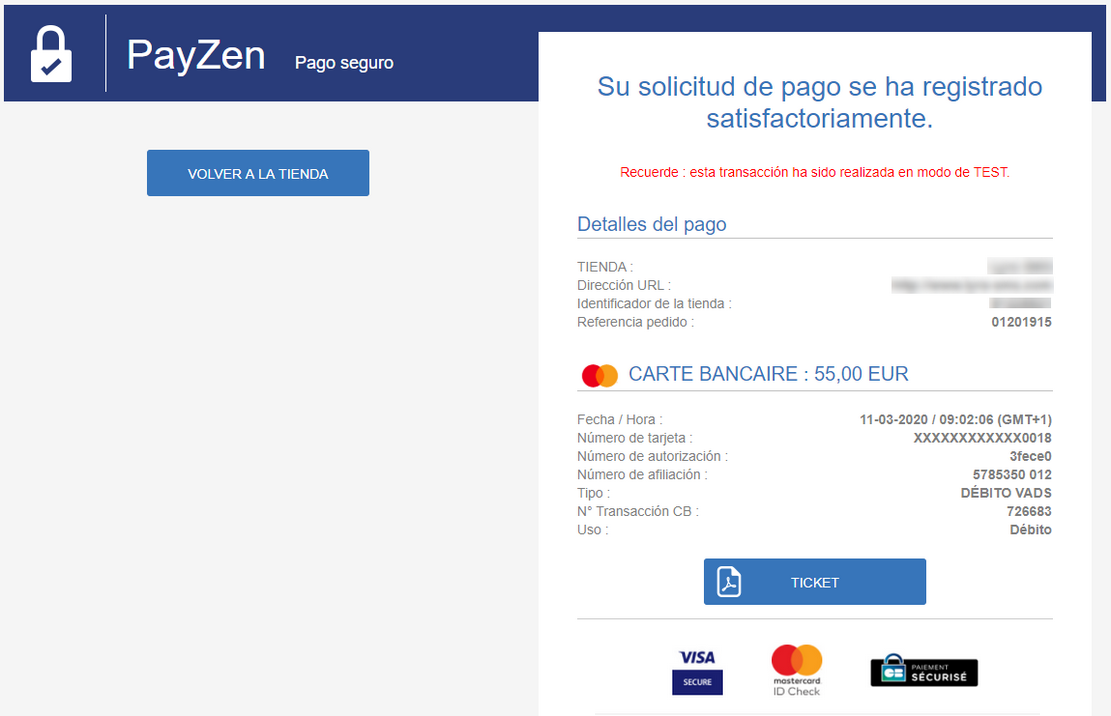Click the CARTE BANCAIRE : 55,00 EUR heading
Screen dimensions: 1111x716
[x=769, y=374]
